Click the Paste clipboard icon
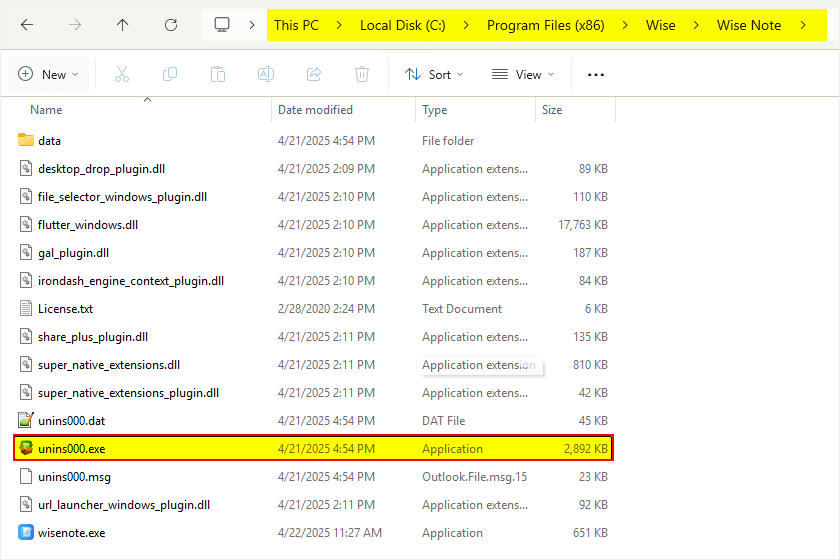 point(218,74)
